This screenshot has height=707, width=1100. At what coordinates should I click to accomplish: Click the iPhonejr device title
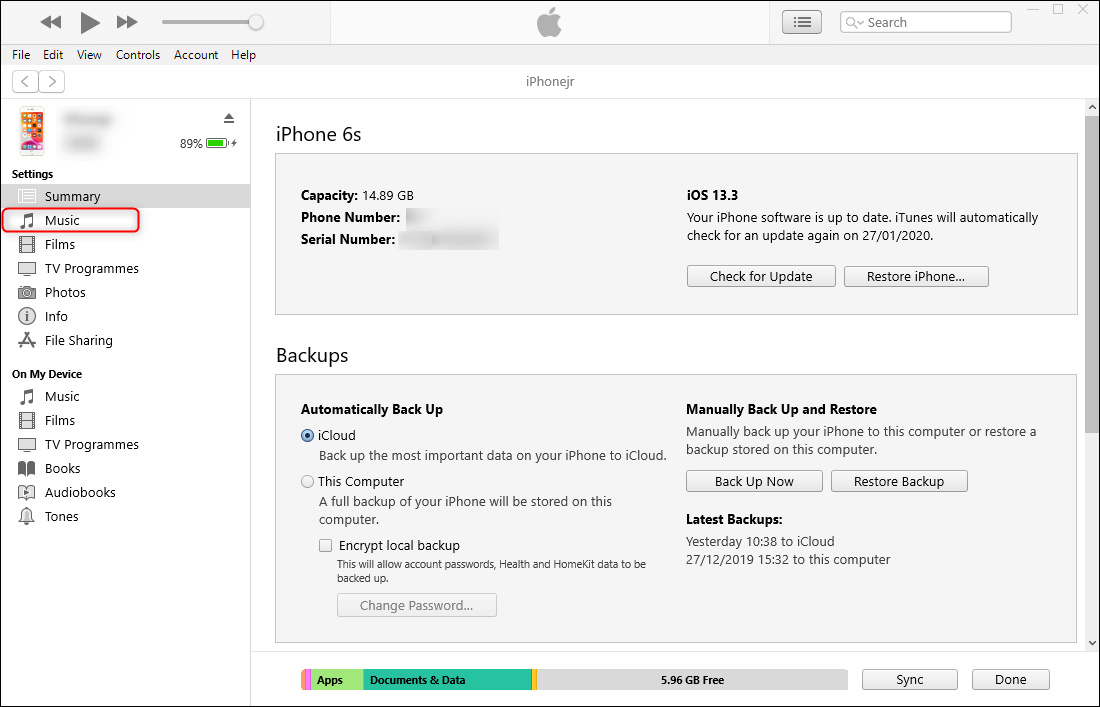point(550,81)
